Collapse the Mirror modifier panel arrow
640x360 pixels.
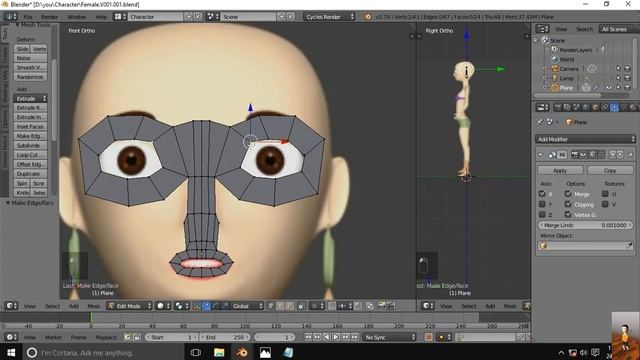[541, 155]
